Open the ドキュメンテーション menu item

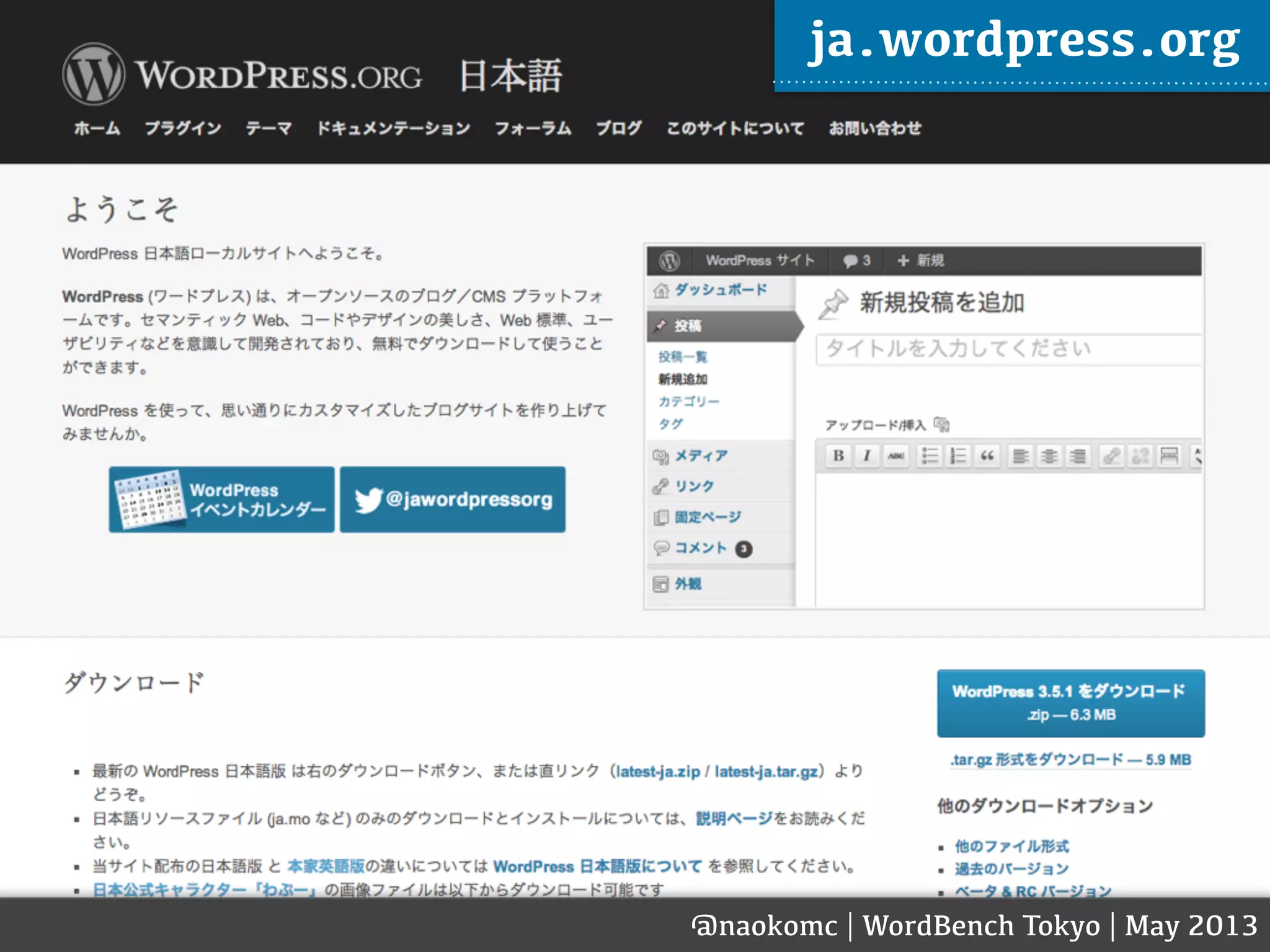tap(393, 128)
